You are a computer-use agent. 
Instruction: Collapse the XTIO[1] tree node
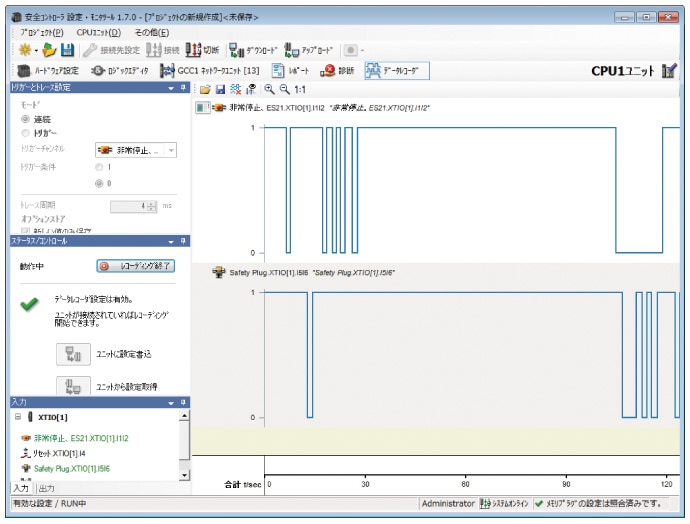pyautogui.click(x=18, y=416)
